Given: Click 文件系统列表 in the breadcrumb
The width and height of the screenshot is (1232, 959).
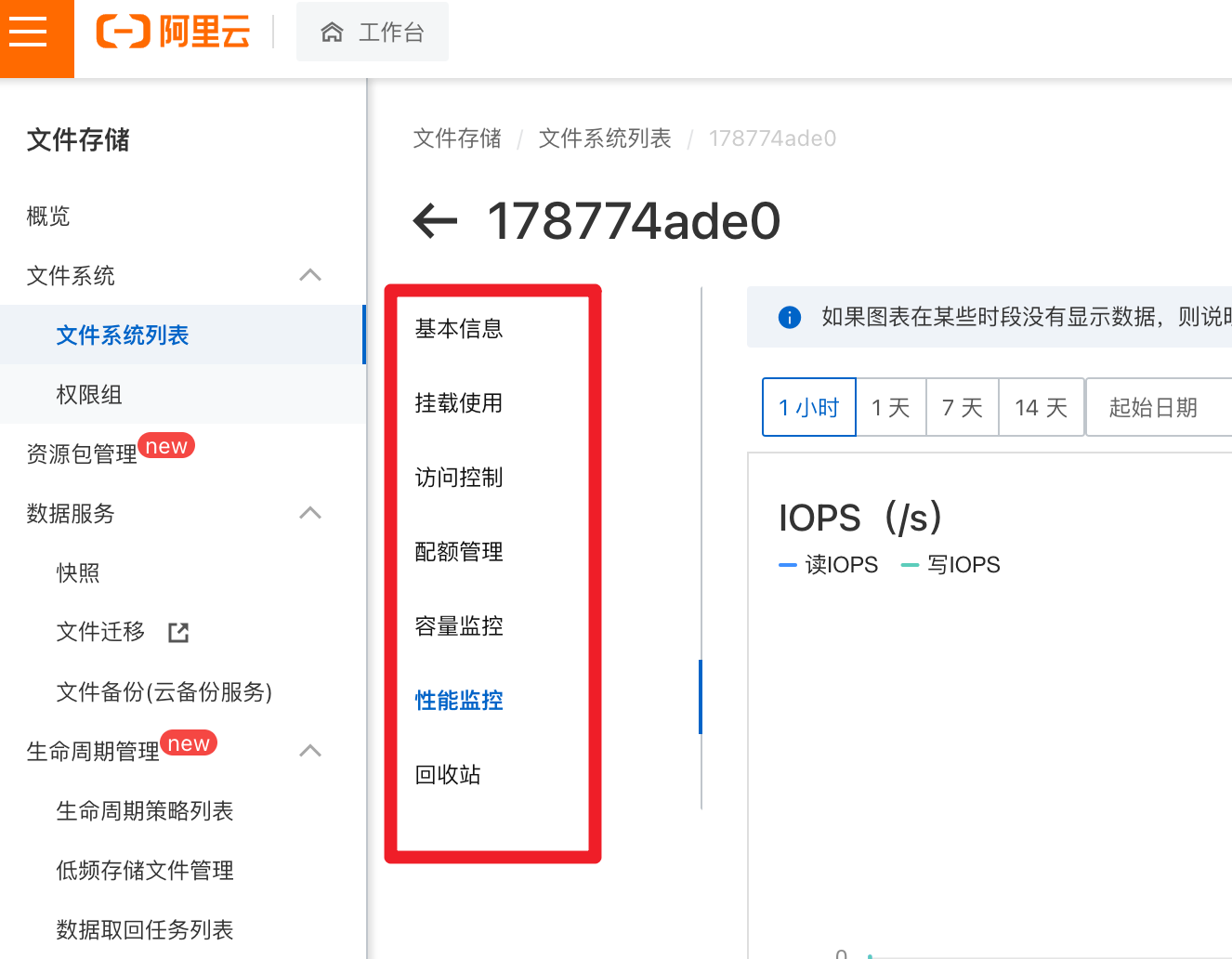Looking at the screenshot, I should (604, 138).
